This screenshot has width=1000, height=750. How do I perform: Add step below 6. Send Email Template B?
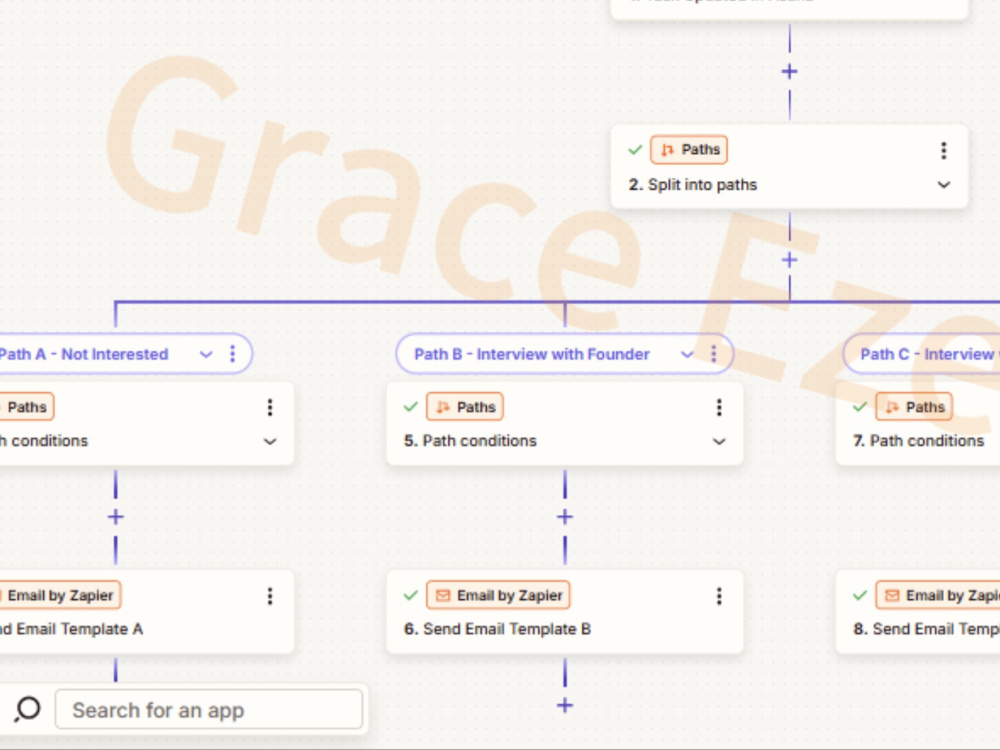point(564,705)
